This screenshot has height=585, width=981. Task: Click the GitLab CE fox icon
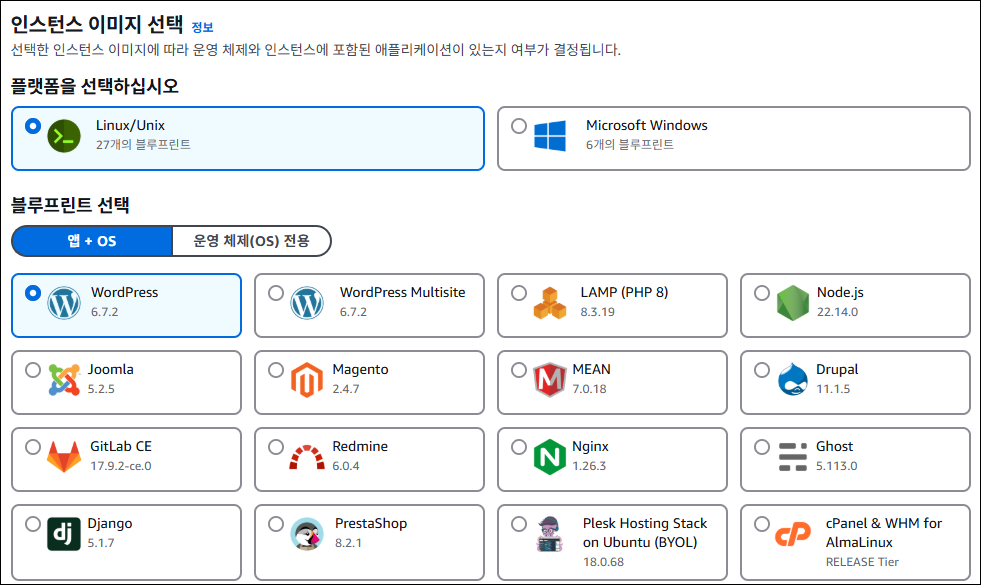(x=64, y=457)
